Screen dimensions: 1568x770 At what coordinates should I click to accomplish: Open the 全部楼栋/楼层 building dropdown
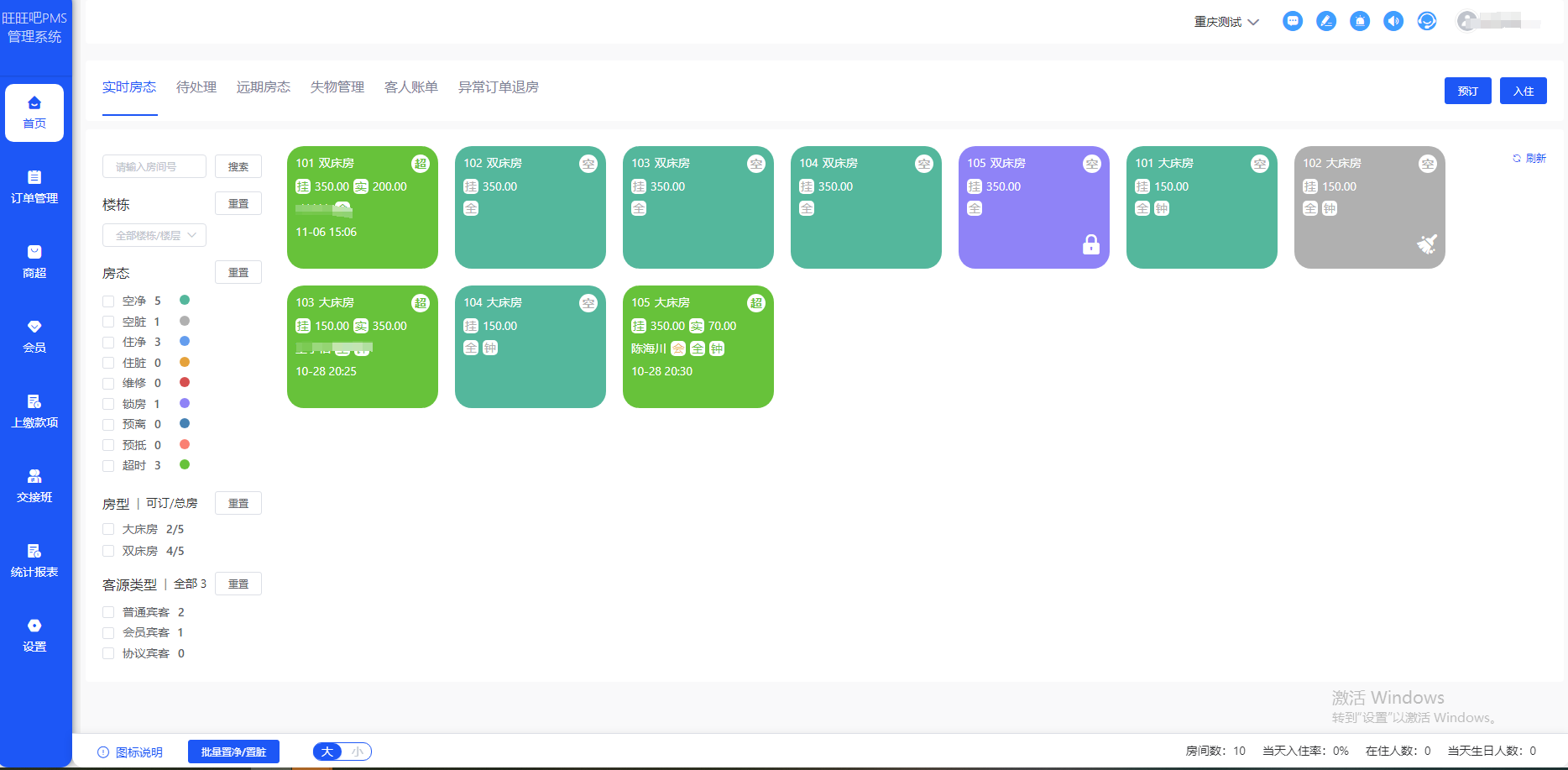click(154, 235)
